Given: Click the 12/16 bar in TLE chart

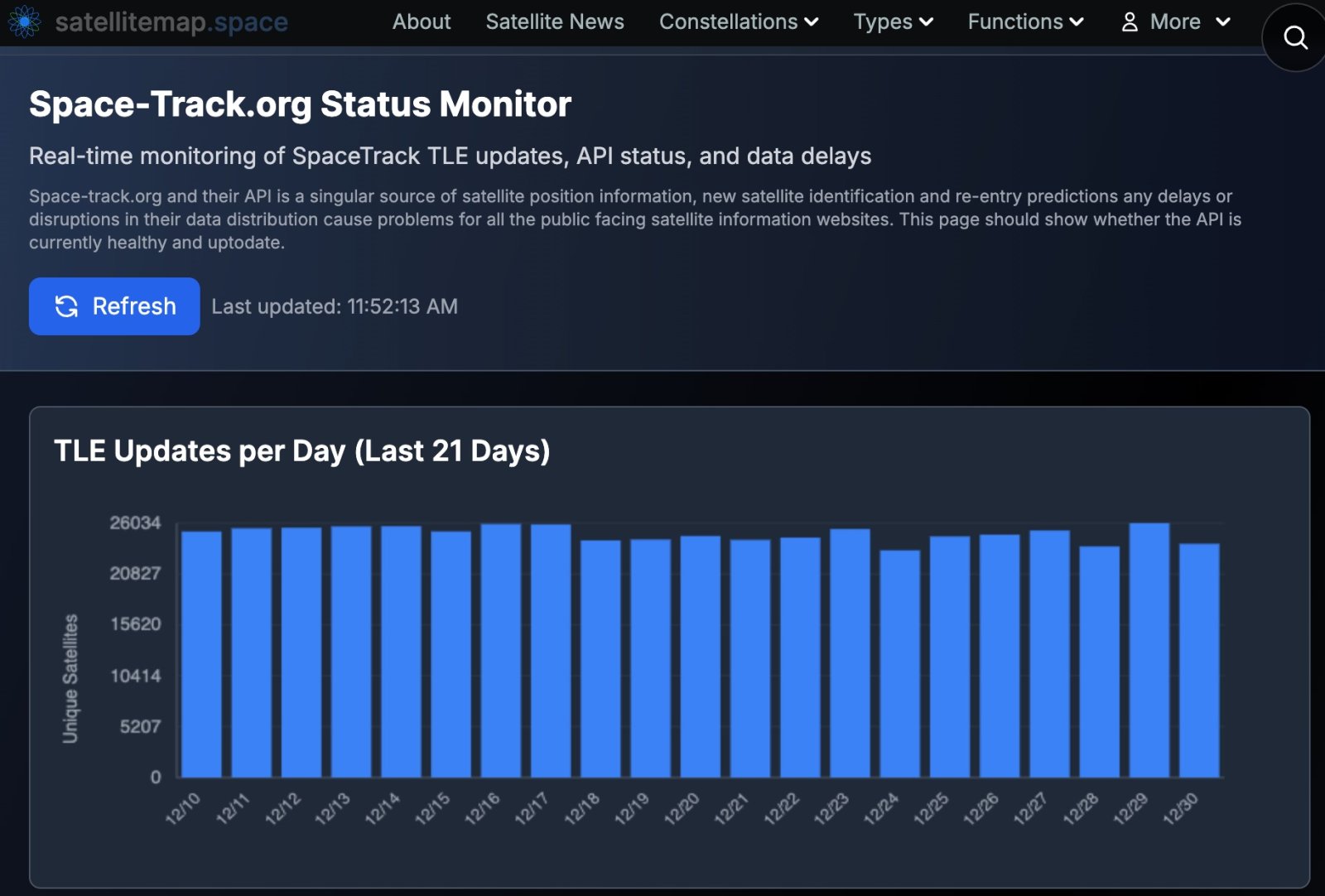Looking at the screenshot, I should [x=501, y=650].
